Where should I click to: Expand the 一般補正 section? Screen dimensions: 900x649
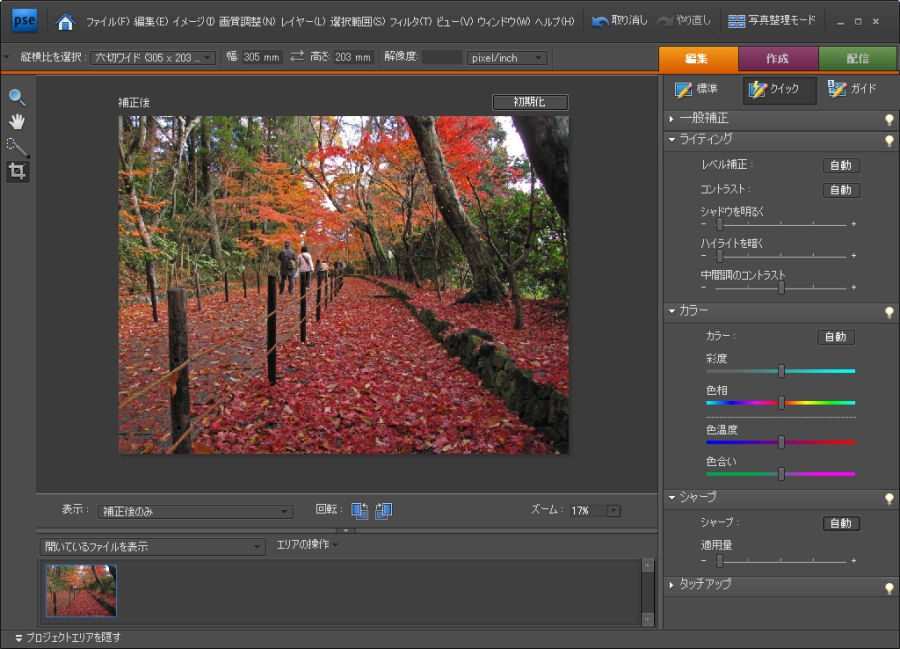tap(704, 118)
